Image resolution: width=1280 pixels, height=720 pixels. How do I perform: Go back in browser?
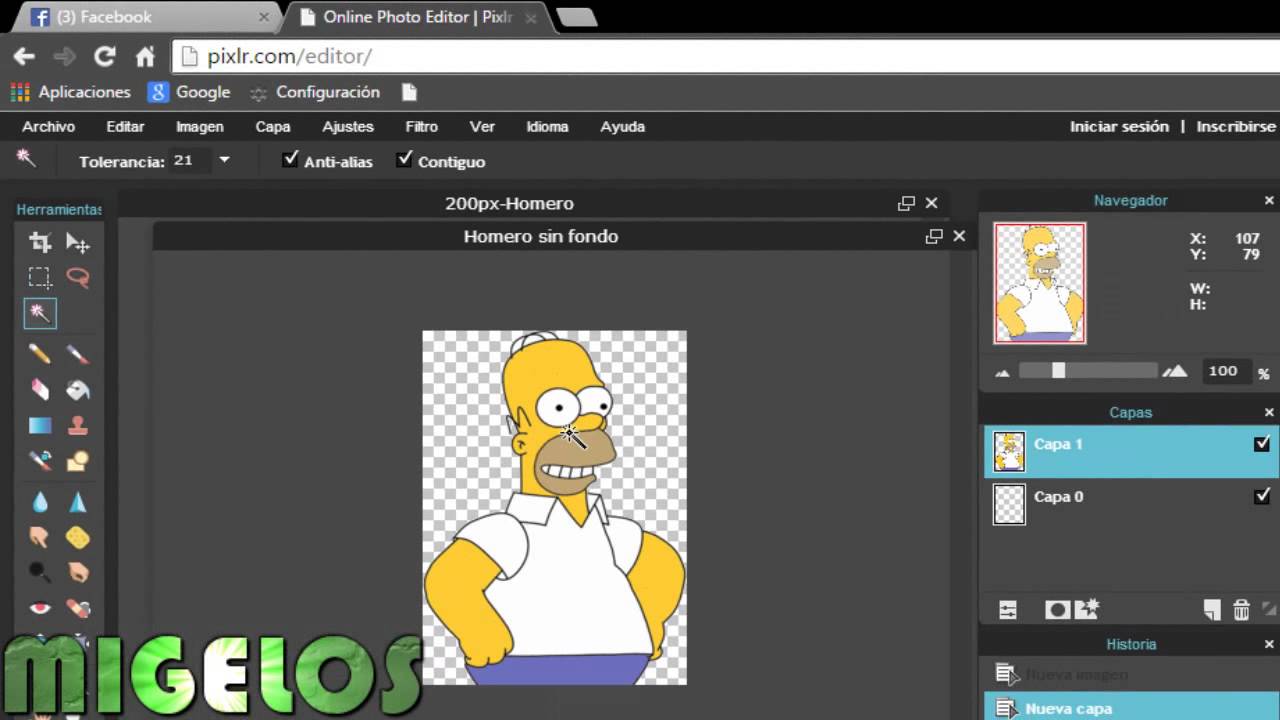[24, 56]
